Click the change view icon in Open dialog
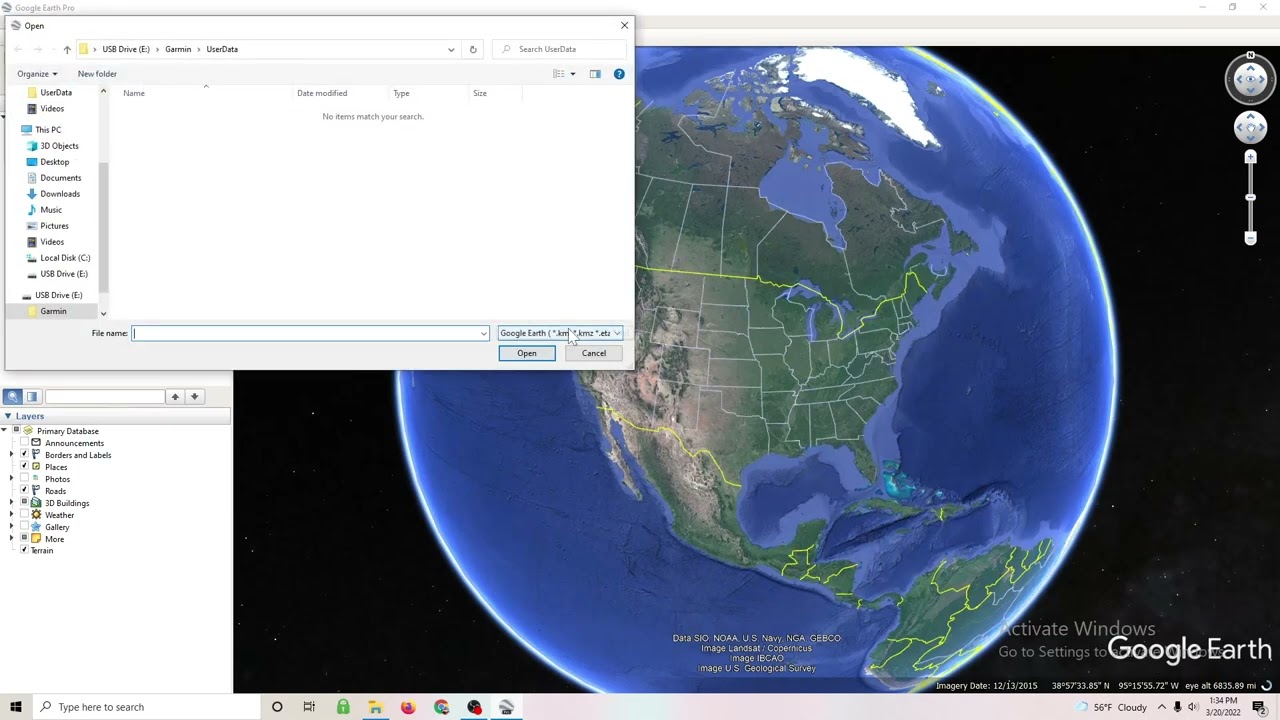 (559, 74)
